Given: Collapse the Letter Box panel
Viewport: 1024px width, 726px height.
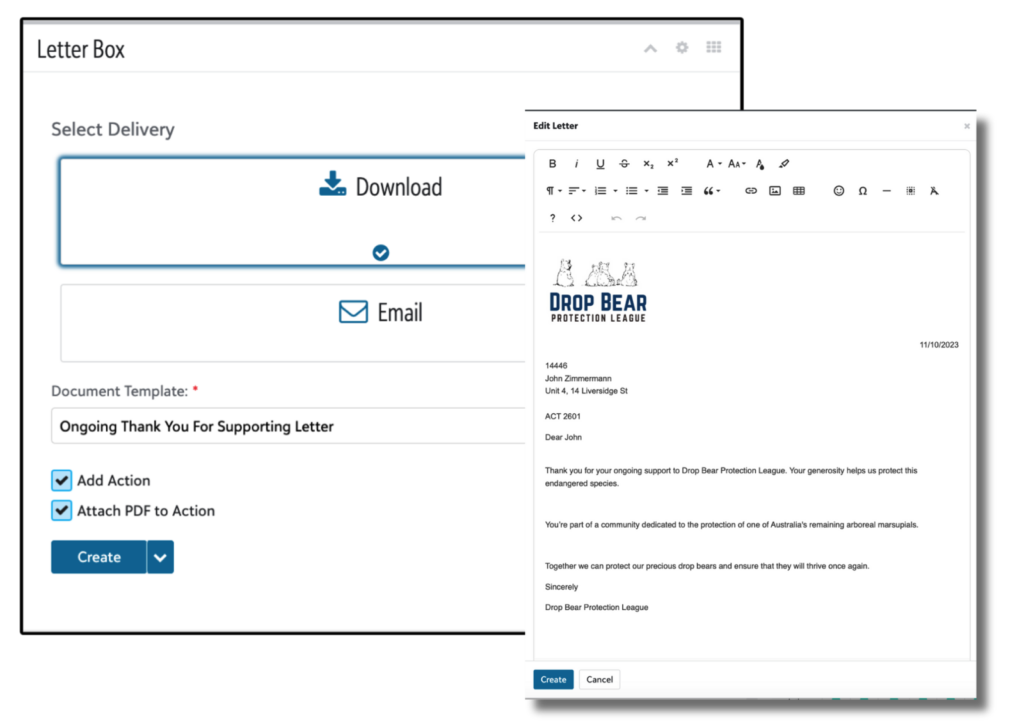Looking at the screenshot, I should [x=650, y=48].
